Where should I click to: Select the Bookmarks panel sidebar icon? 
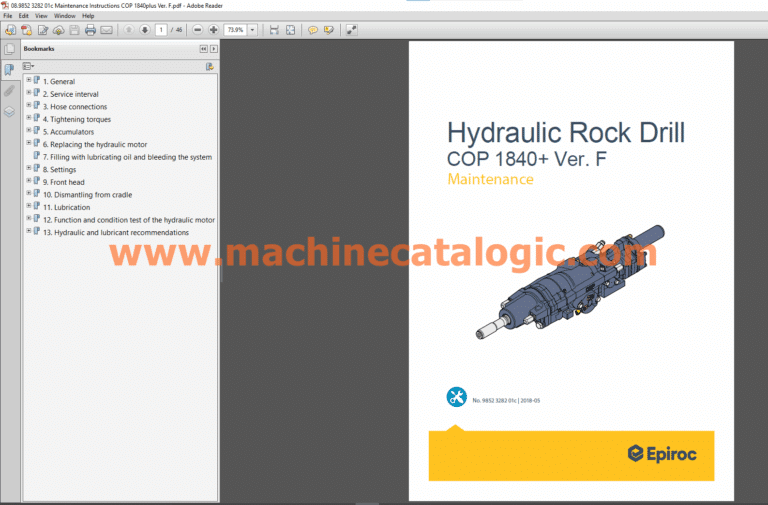click(x=9, y=70)
